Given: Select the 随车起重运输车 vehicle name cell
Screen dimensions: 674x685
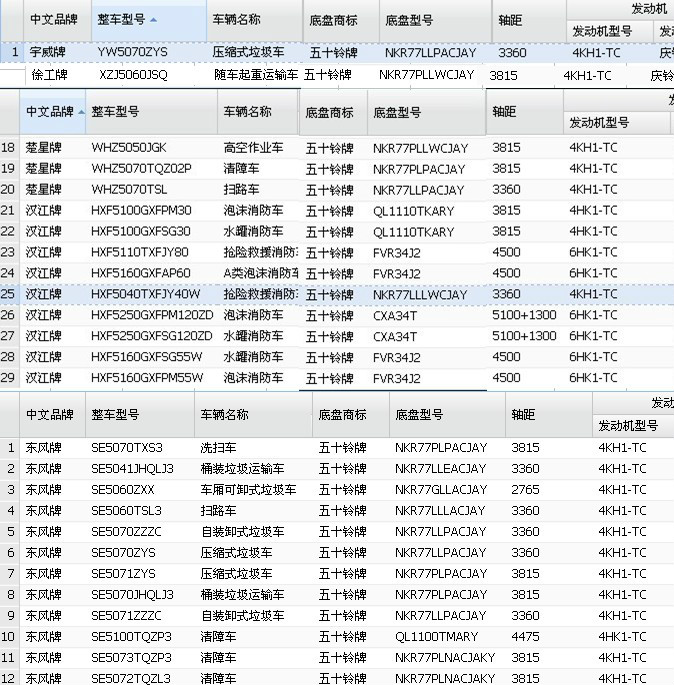Looking at the screenshot, I should coord(255,75).
